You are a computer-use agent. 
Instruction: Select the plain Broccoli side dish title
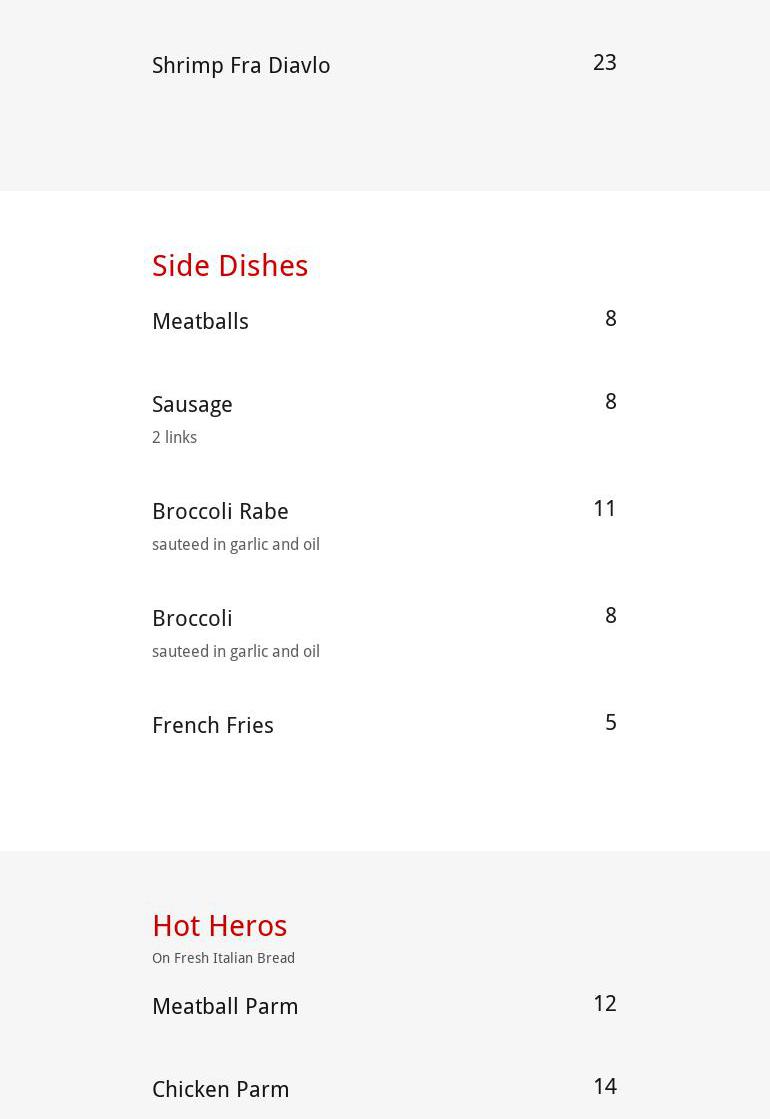192,619
